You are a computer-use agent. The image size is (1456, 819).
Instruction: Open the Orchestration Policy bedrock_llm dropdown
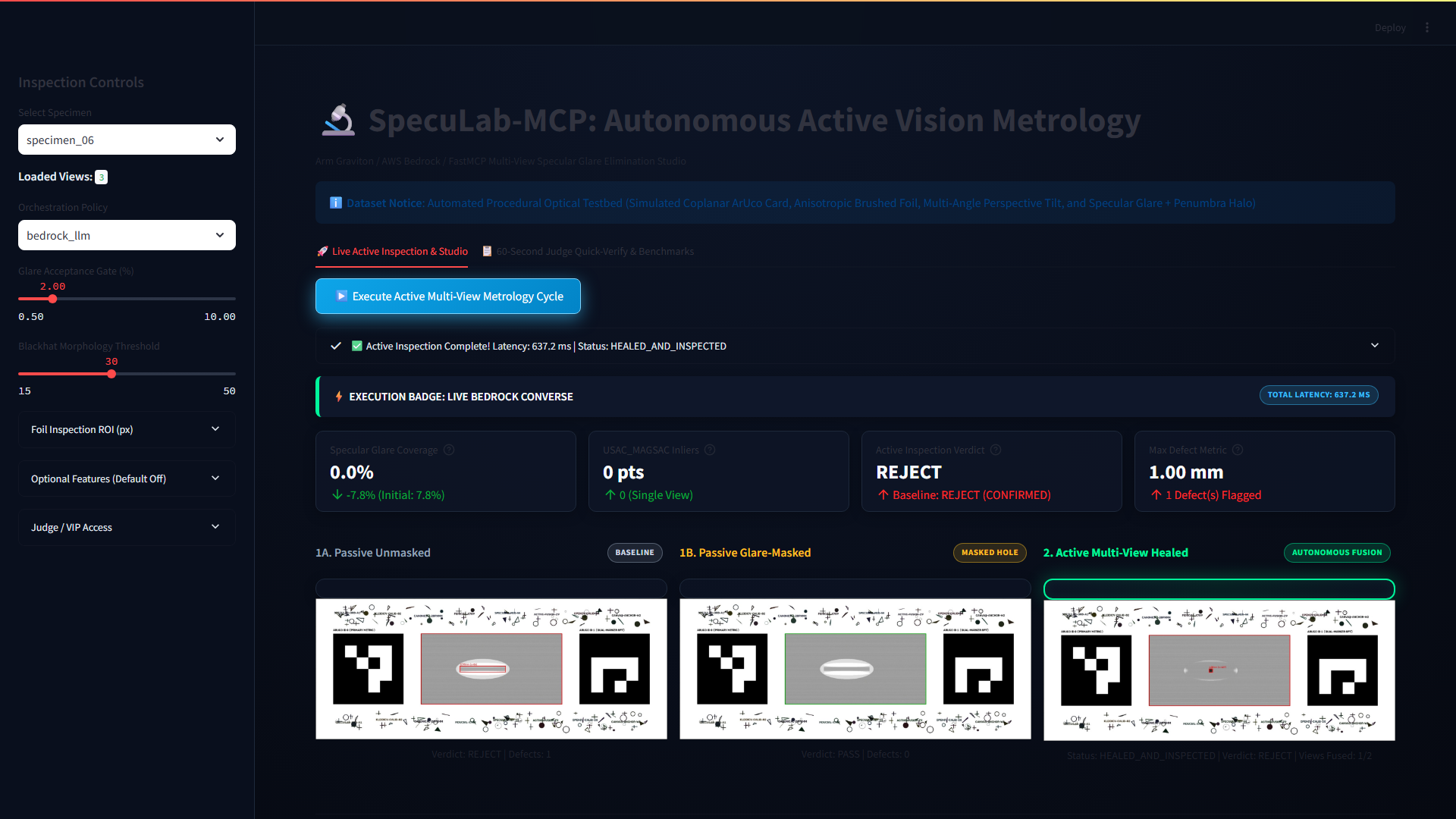127,235
